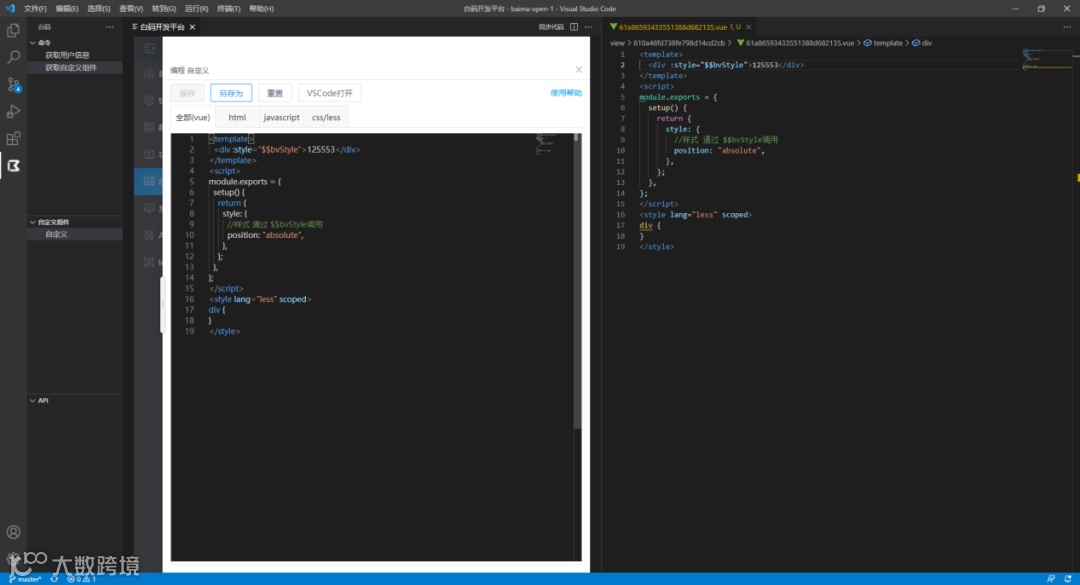Viewport: 1080px width, 585px height.
Task: Click the 另存为 button
Action: click(231, 93)
